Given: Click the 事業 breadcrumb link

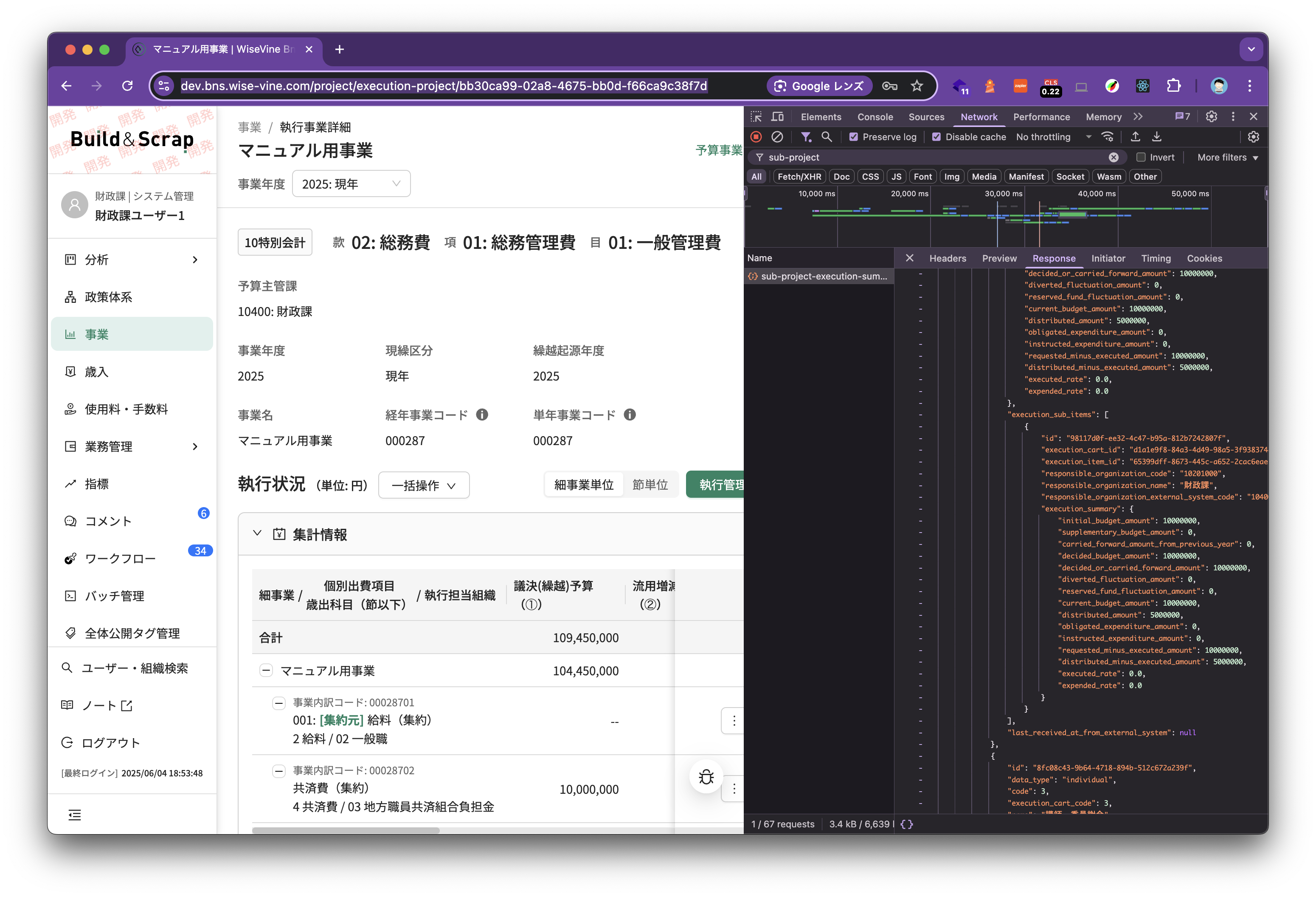Looking at the screenshot, I should pos(250,127).
